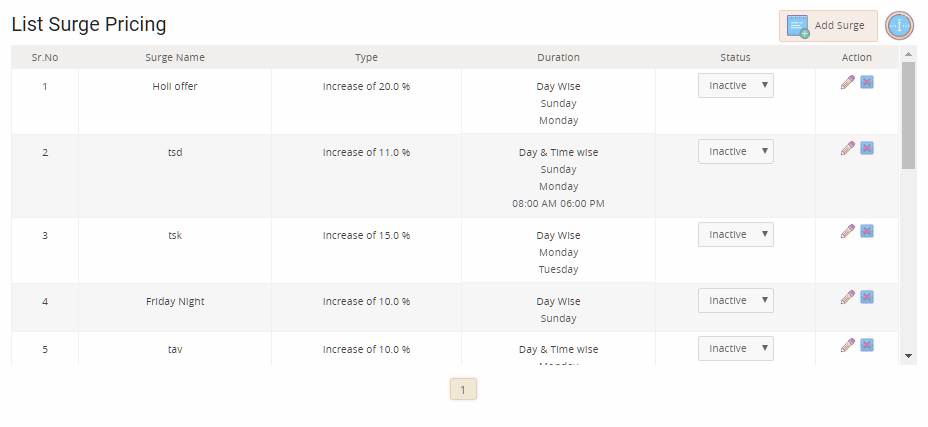This screenshot has width=928, height=427.
Task: Edit the Holi offer surge entry
Action: coord(848,82)
